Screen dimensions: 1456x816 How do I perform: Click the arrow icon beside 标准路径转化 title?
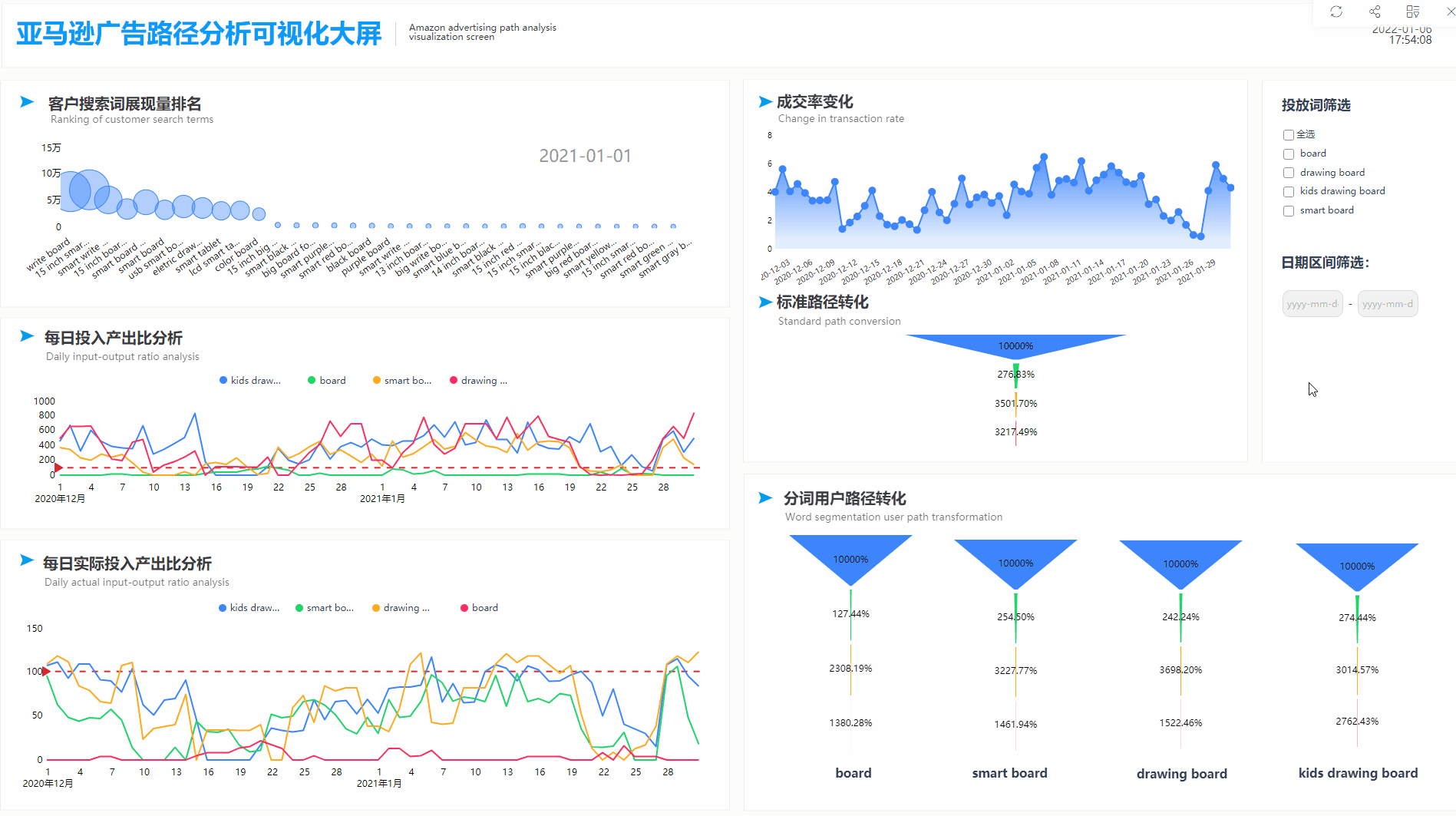[763, 302]
